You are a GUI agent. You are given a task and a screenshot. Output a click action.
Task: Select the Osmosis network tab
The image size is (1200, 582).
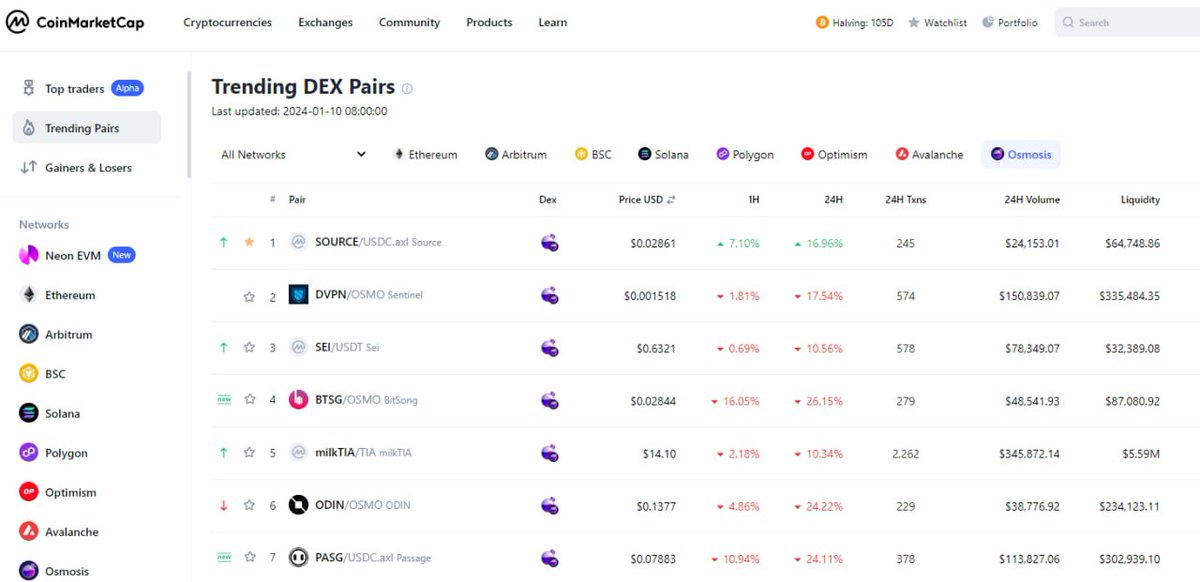pyautogui.click(x=1021, y=154)
